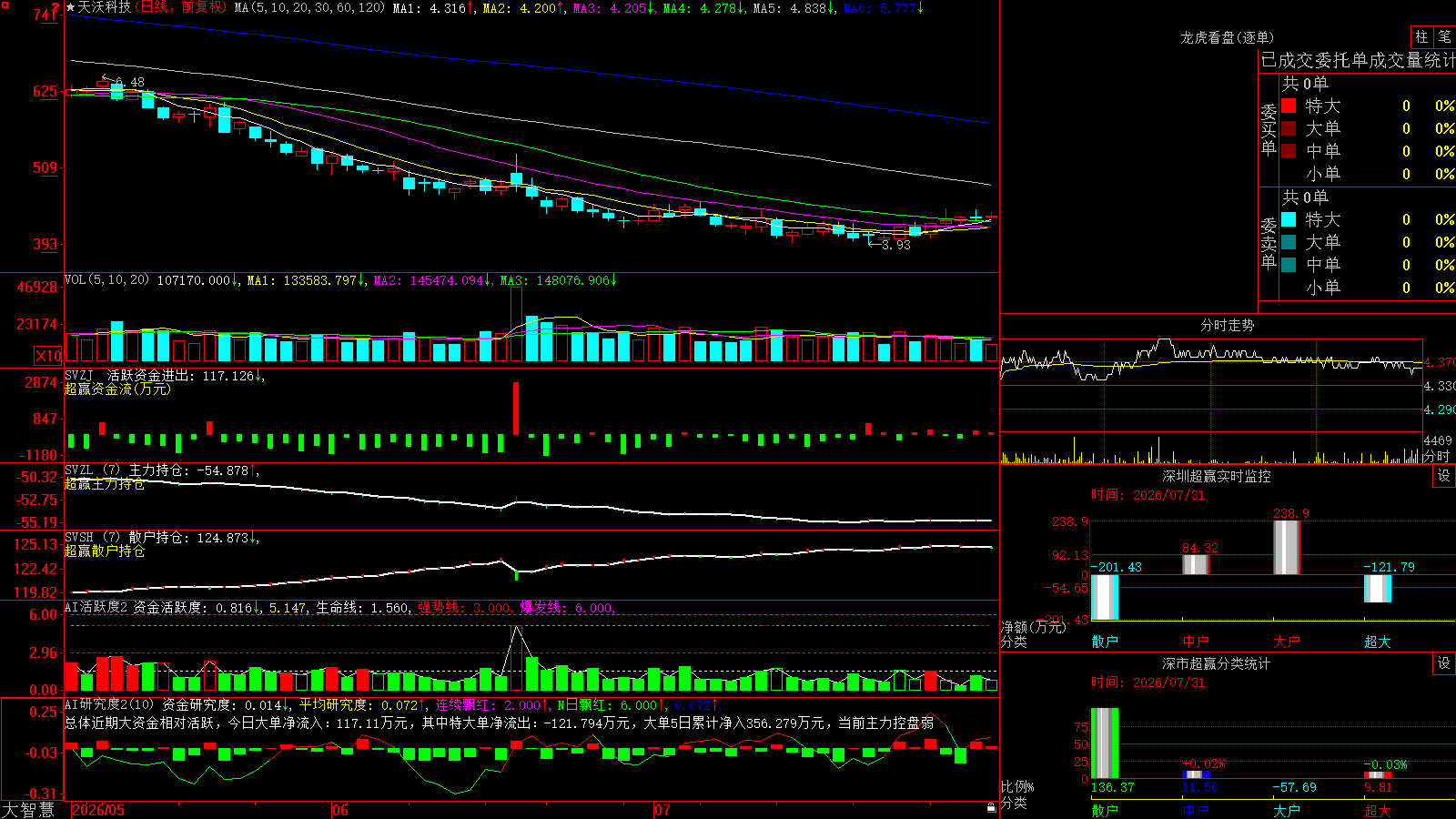Click the 委卖单 section label

pos(1269,242)
